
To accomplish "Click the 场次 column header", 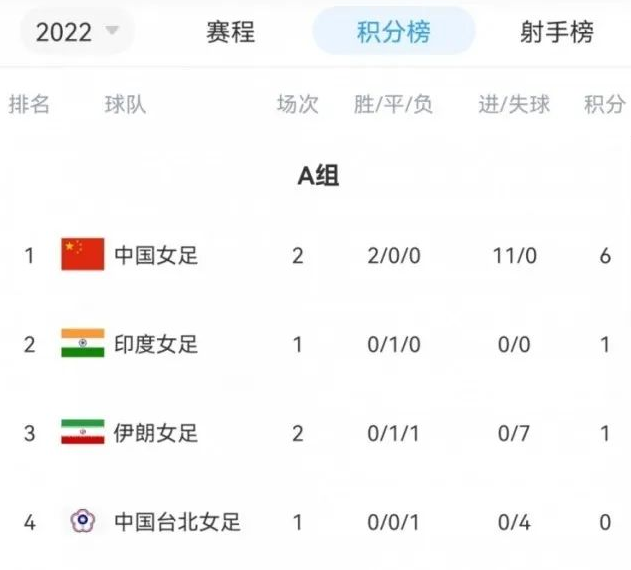I will [298, 105].
